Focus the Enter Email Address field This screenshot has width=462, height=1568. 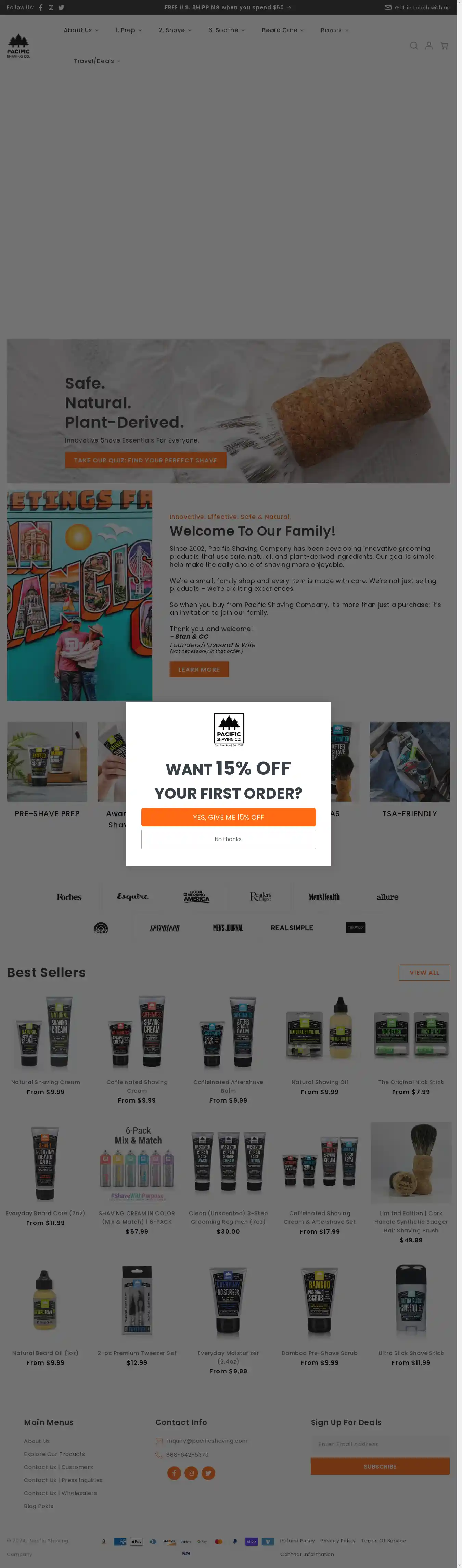[x=380, y=1444]
